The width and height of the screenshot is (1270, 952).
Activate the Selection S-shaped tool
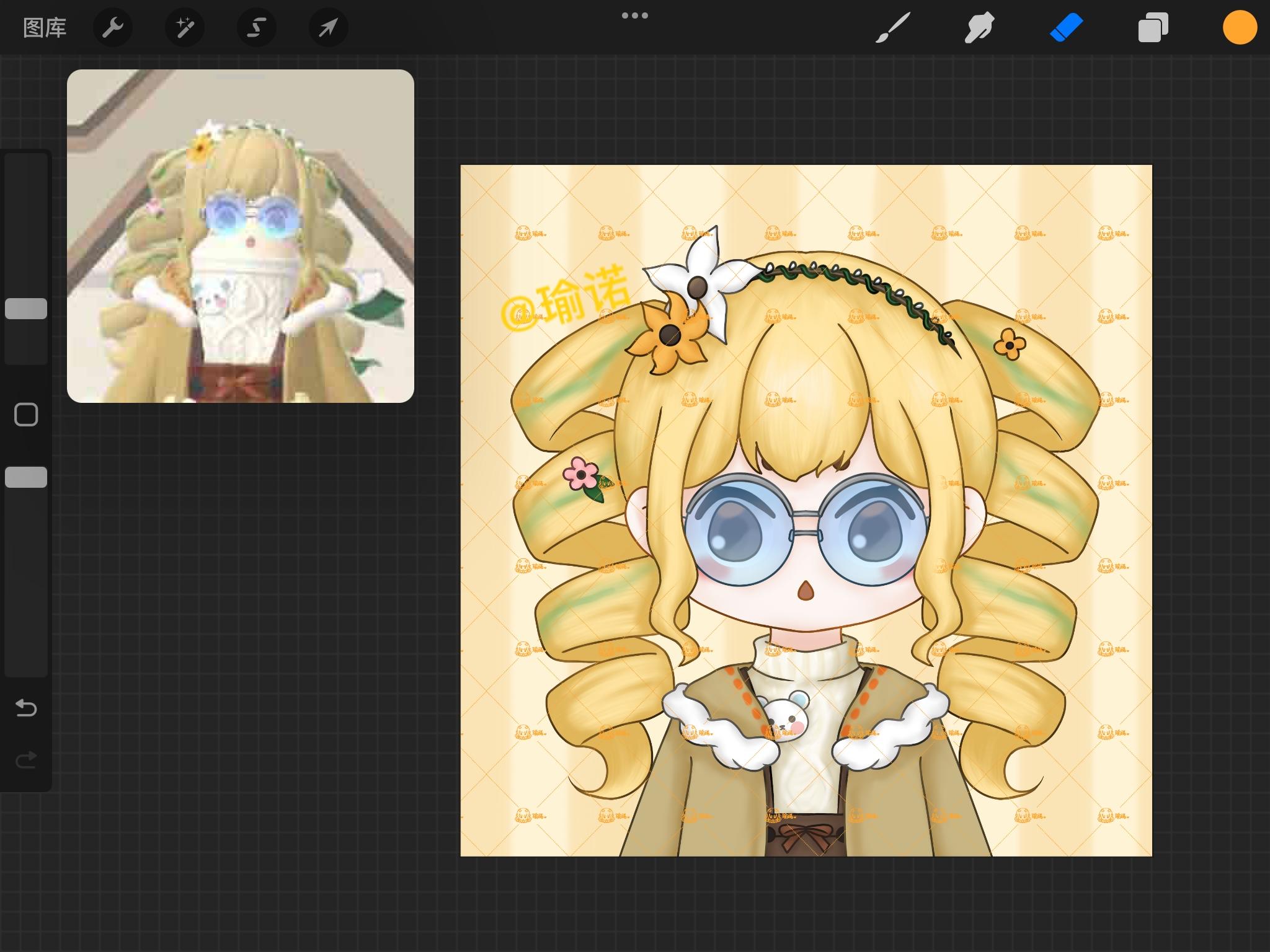[257, 28]
